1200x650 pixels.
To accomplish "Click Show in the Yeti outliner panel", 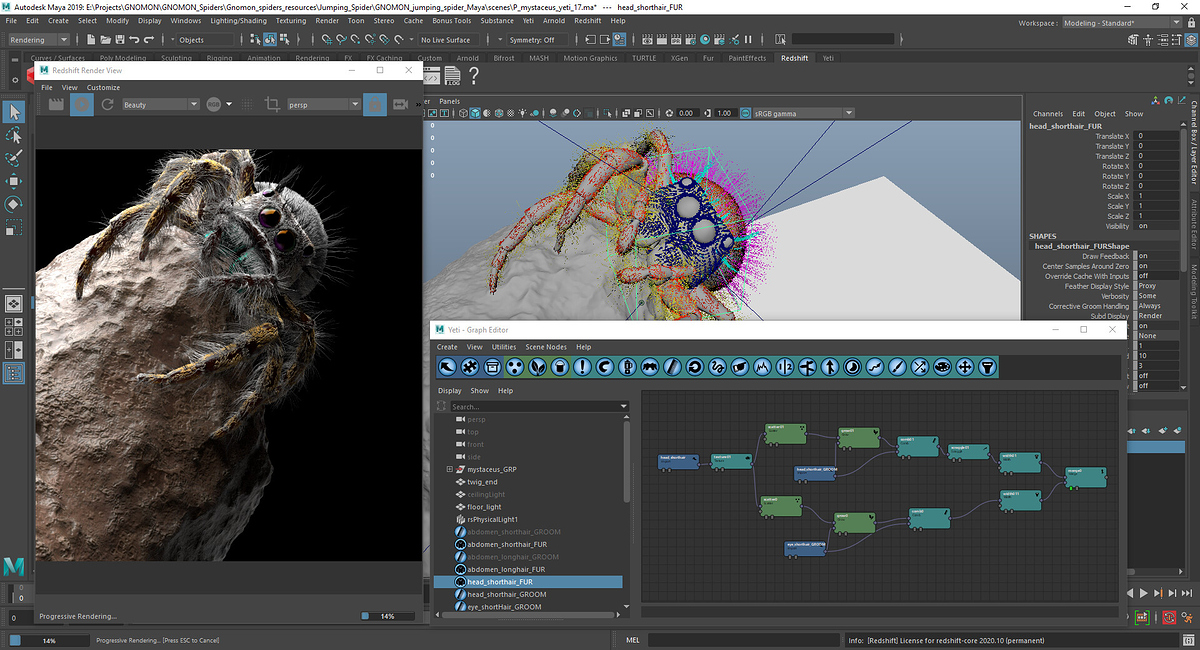I will (480, 390).
